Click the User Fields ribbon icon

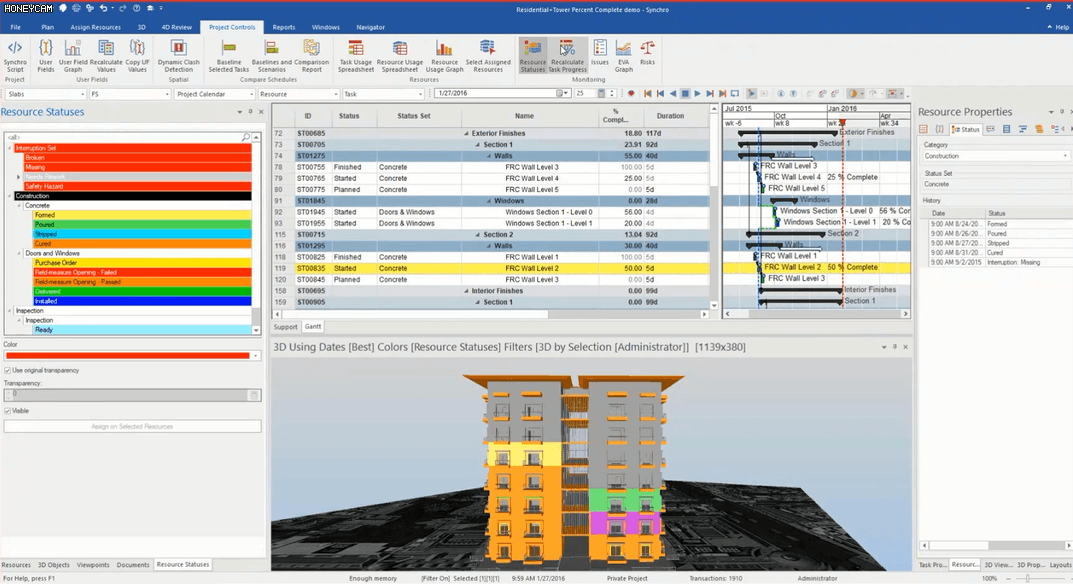(45, 55)
